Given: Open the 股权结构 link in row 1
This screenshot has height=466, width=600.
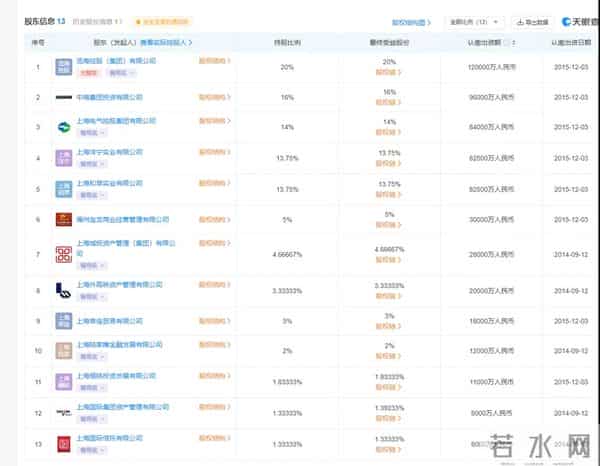Looking at the screenshot, I should coord(215,62).
